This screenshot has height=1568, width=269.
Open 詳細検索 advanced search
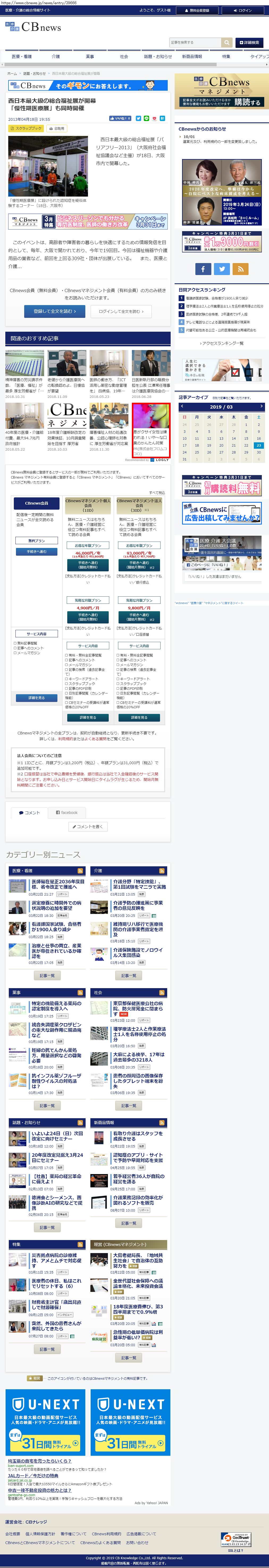coord(250,43)
